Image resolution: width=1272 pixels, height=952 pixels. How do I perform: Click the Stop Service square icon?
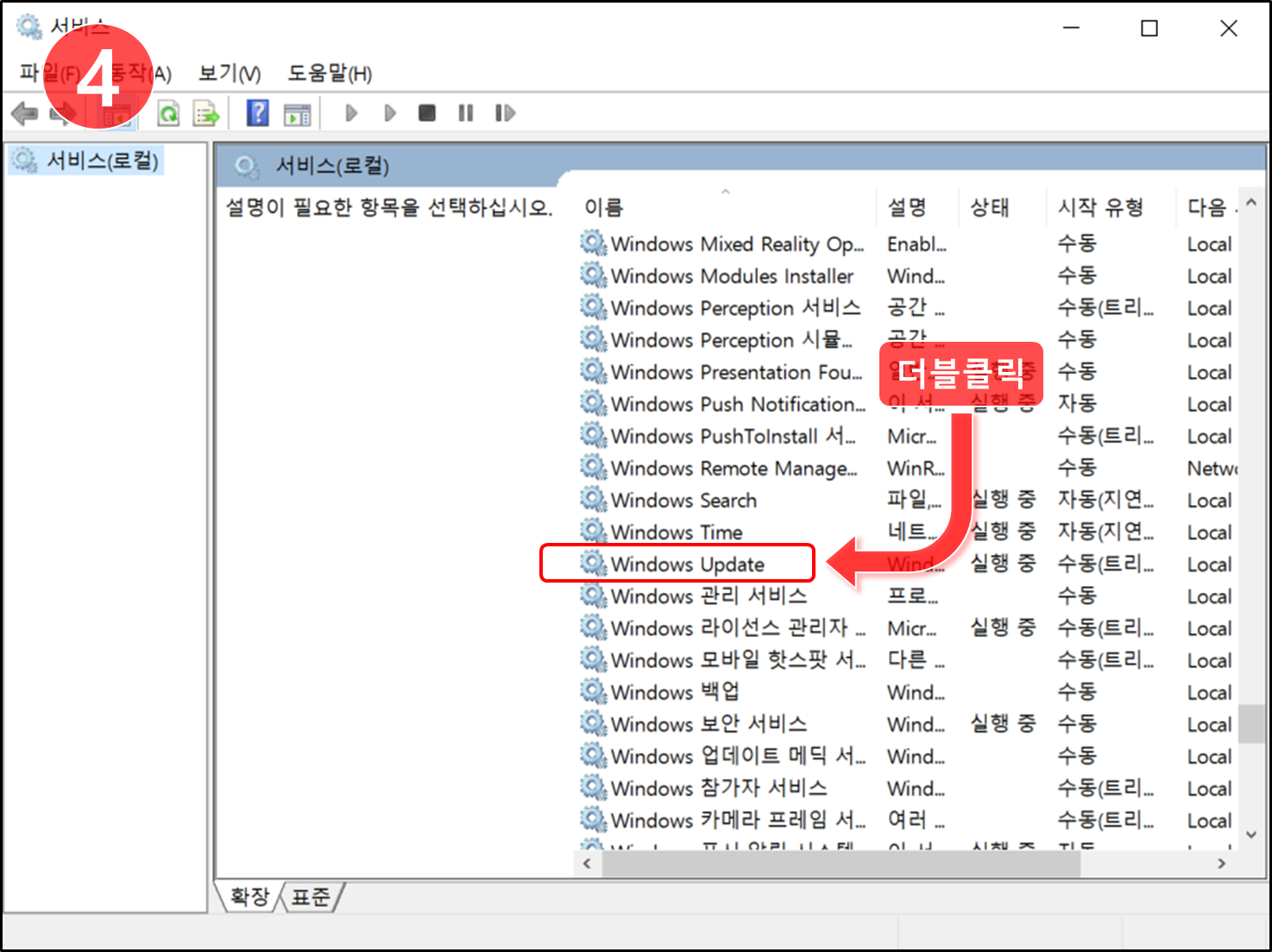pyautogui.click(x=426, y=113)
